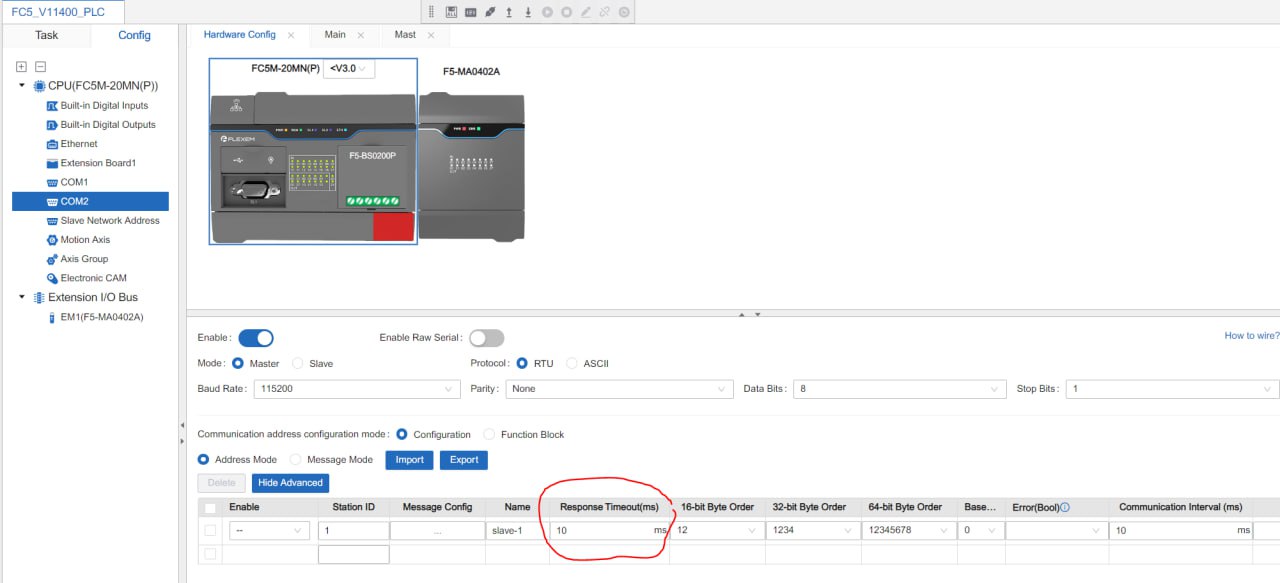Screen dimensions: 1280x583
Task: Check the header select-all checkbox in the table
Action: tap(210, 508)
